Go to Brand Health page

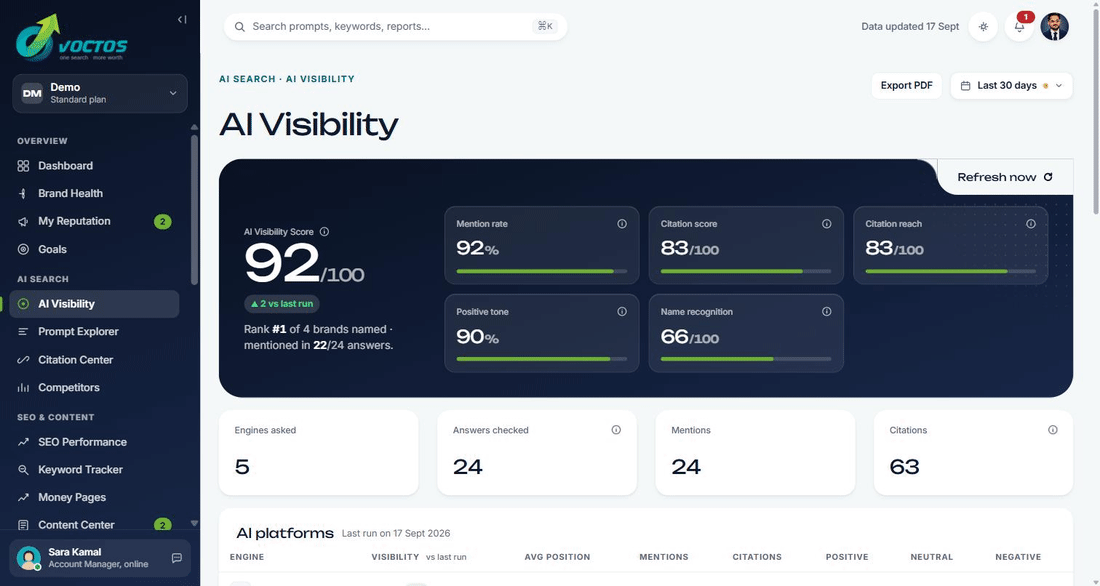pos(95,193)
